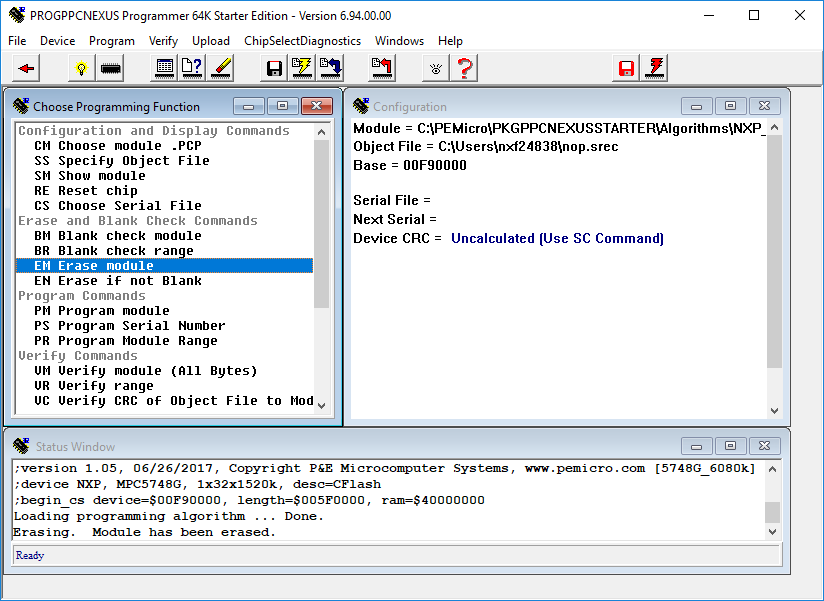Viewport: 824px width, 601px height.
Task: Open the Help menu
Action: [x=450, y=41]
